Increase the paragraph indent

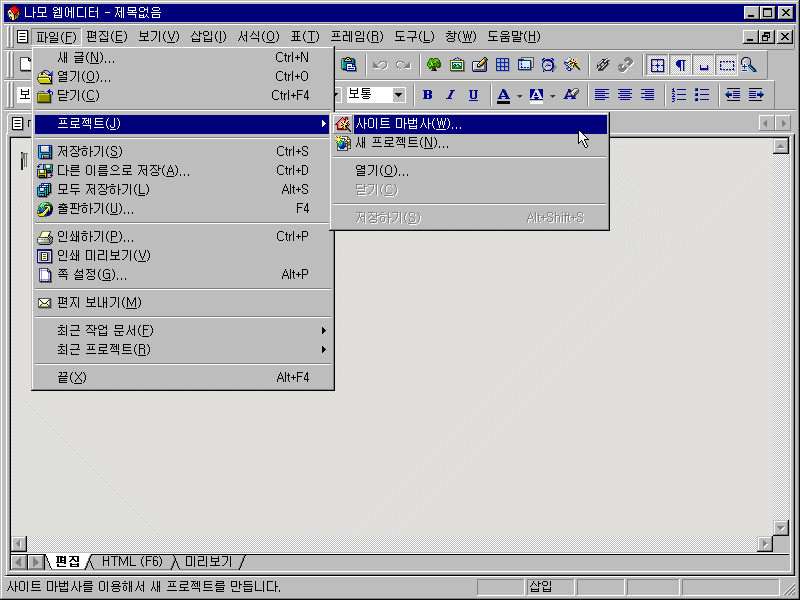click(756, 94)
